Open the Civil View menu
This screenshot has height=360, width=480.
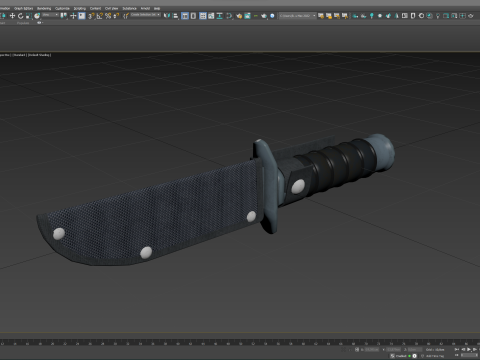(111, 8)
